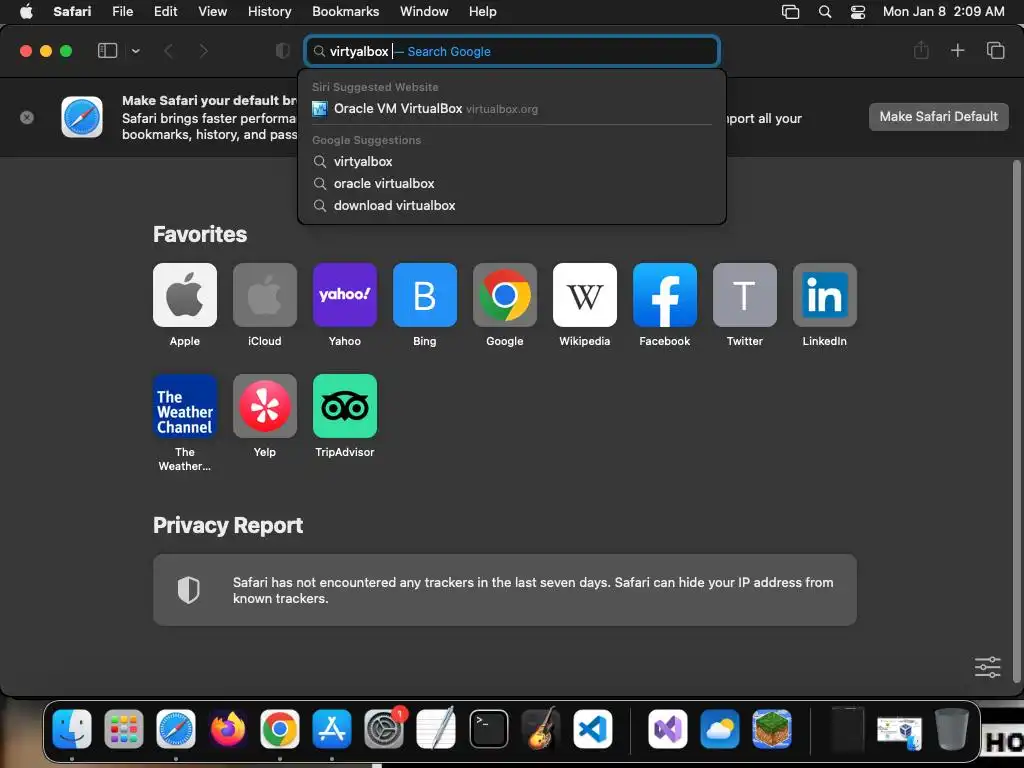The height and width of the screenshot is (768, 1024).
Task: Open Launchpad from the Dock
Action: [123, 729]
